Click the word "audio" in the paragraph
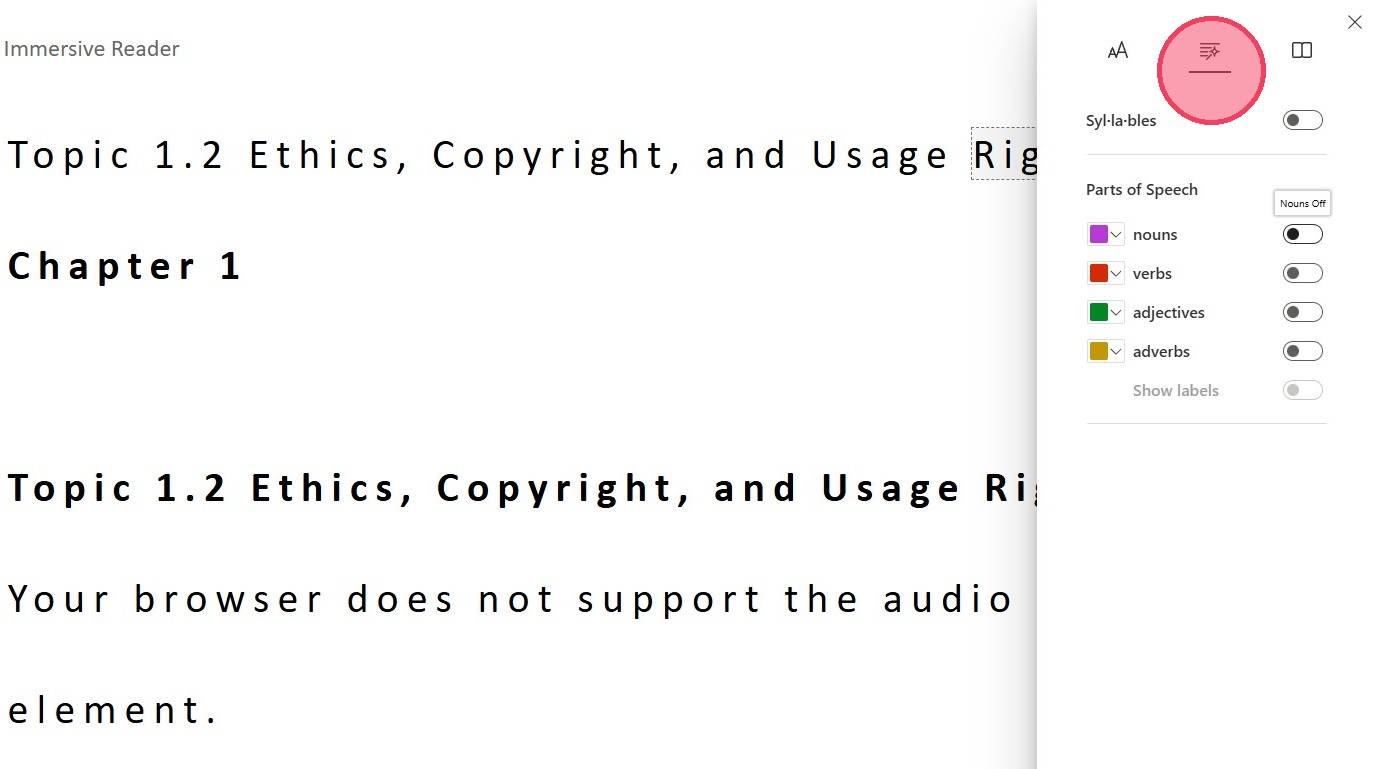This screenshot has height=769, width=1377. pyautogui.click(x=948, y=599)
